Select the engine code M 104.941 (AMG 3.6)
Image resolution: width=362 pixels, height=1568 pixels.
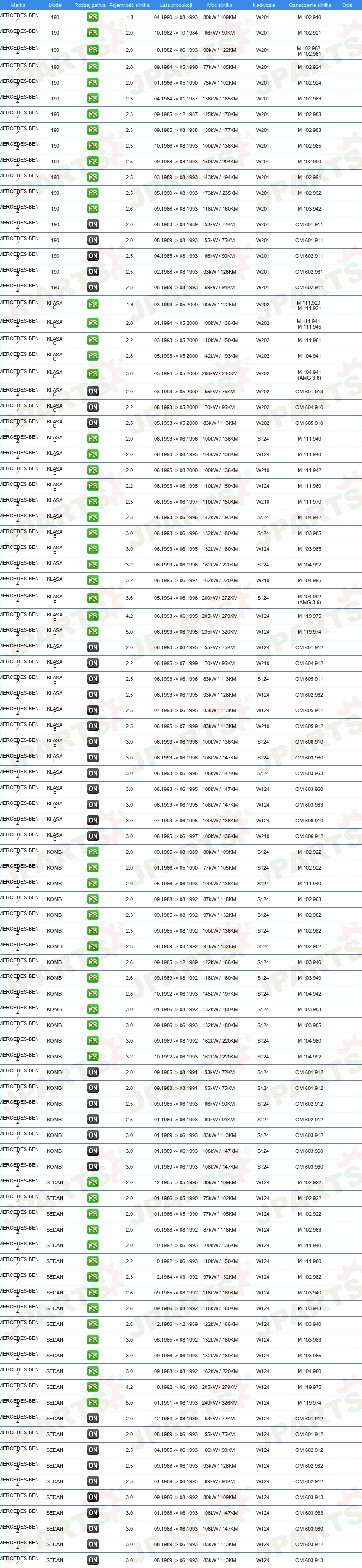309,374
